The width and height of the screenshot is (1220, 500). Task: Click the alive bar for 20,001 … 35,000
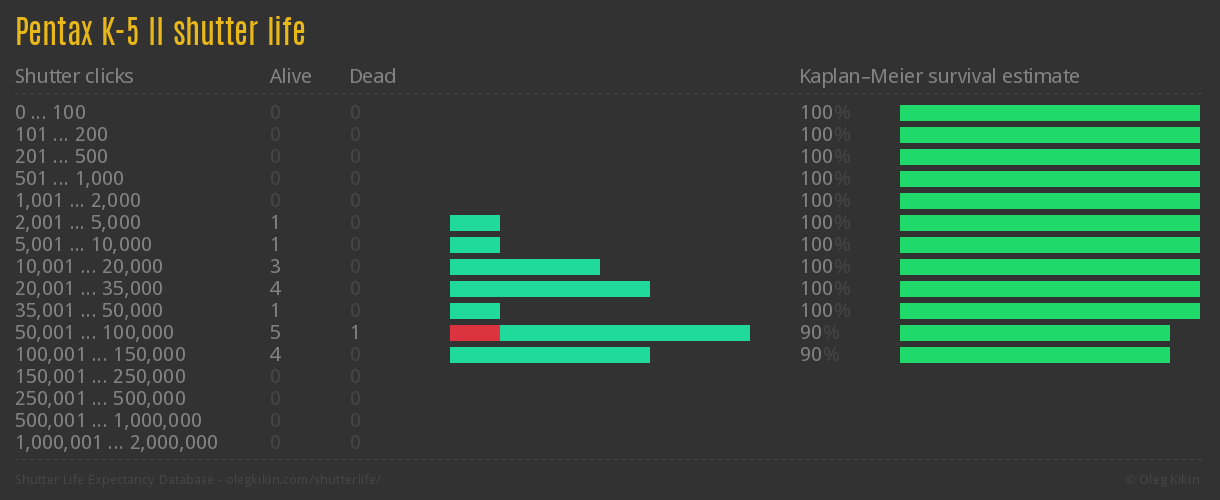click(550, 289)
